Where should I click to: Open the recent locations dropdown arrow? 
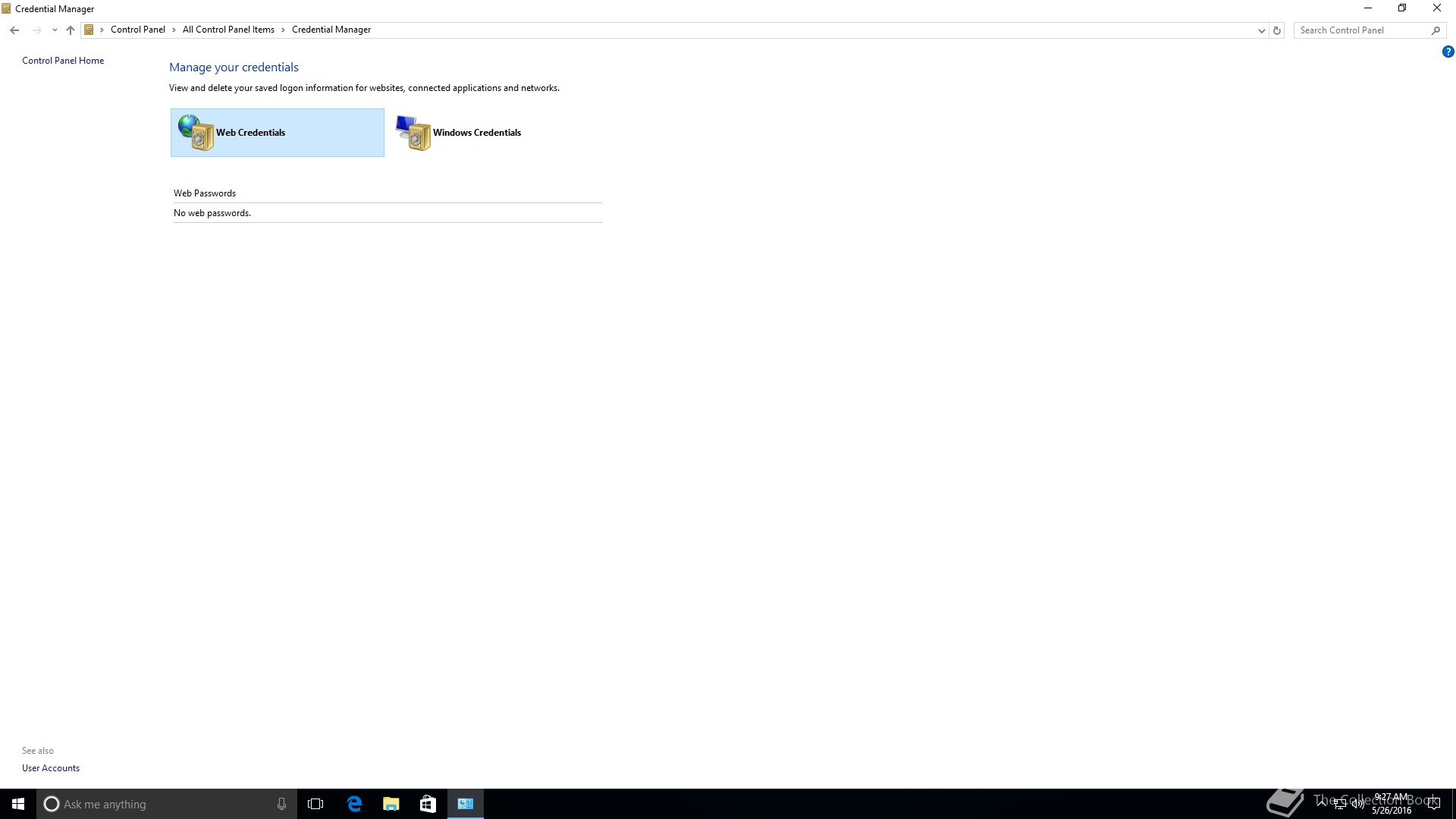(x=55, y=30)
